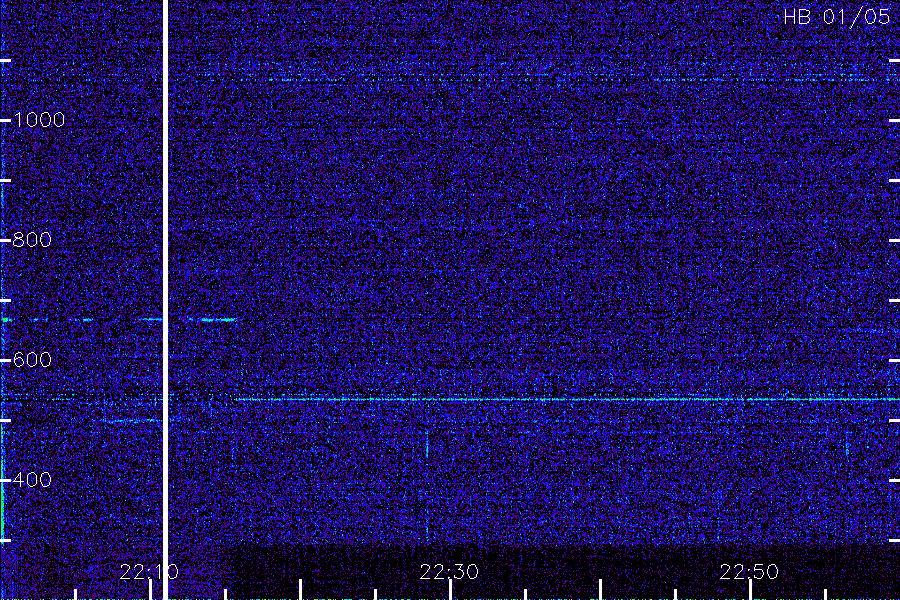Click the 22:50 time axis label
The image size is (900, 600).
[749, 572]
